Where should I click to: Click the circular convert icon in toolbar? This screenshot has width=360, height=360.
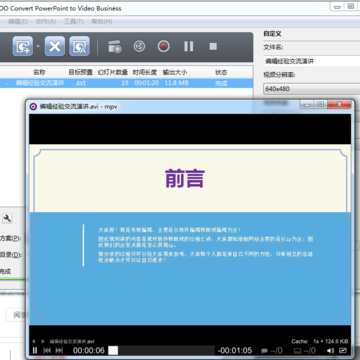pyautogui.click(x=139, y=46)
